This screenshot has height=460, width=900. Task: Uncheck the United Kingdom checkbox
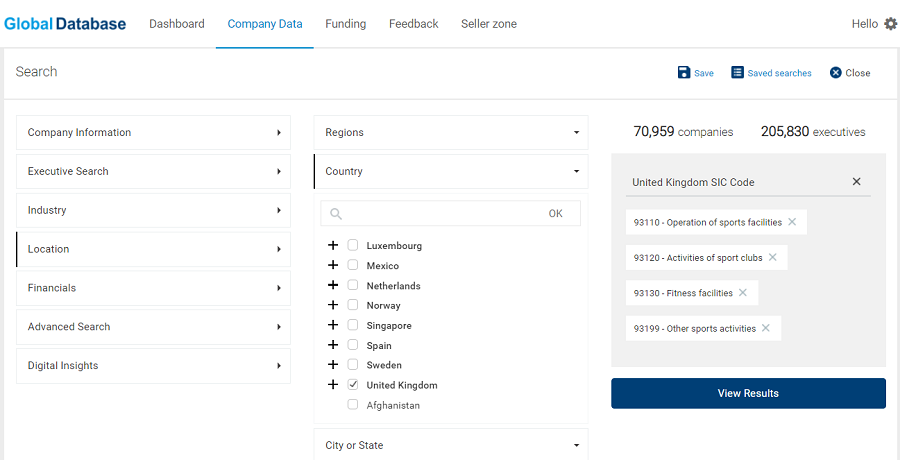click(x=353, y=385)
